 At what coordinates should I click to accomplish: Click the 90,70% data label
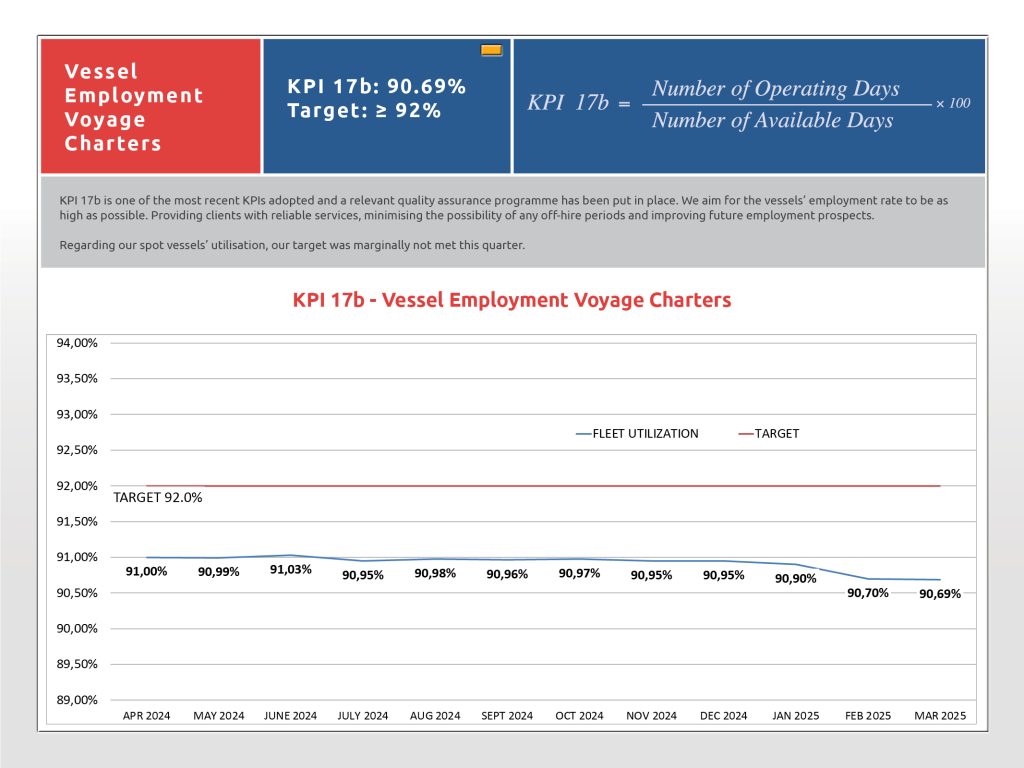868,593
